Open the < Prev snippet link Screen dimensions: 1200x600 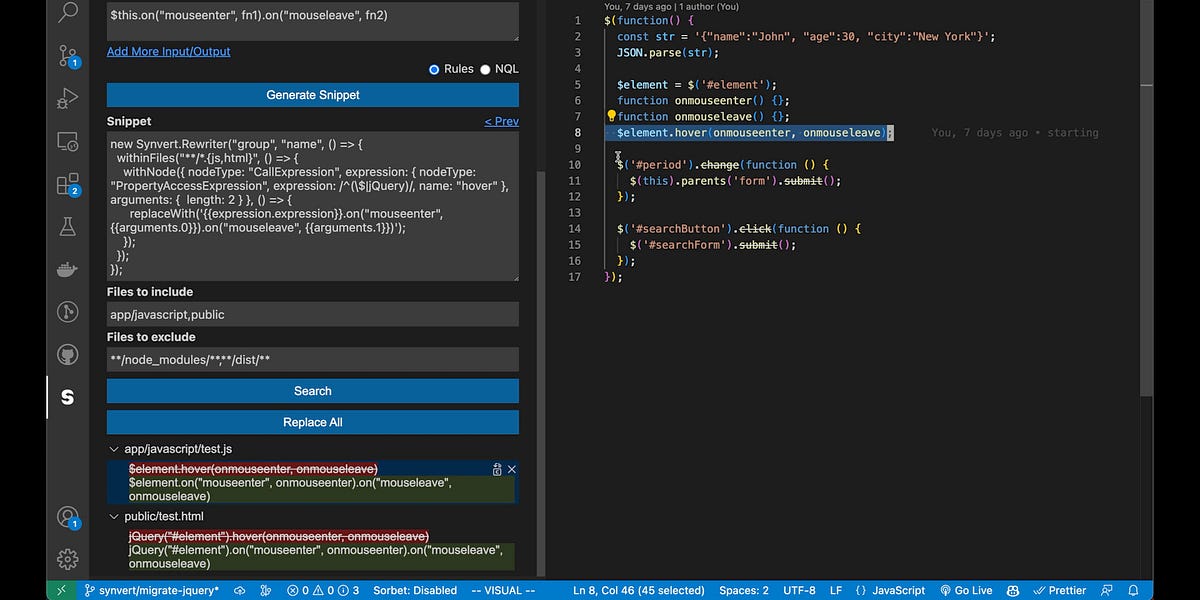[x=504, y=120]
